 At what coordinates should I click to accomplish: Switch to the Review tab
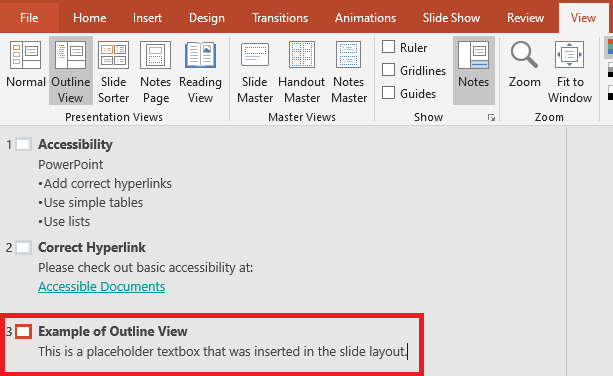525,18
